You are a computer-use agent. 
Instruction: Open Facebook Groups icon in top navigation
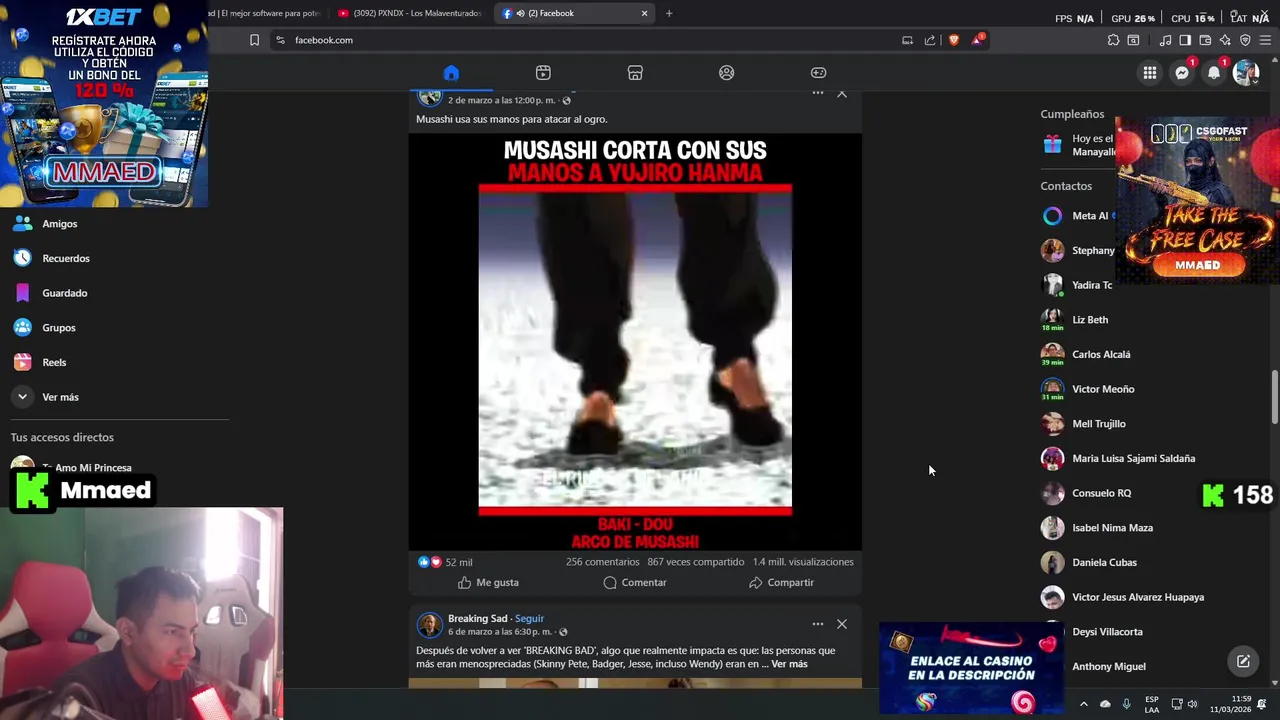(x=727, y=73)
